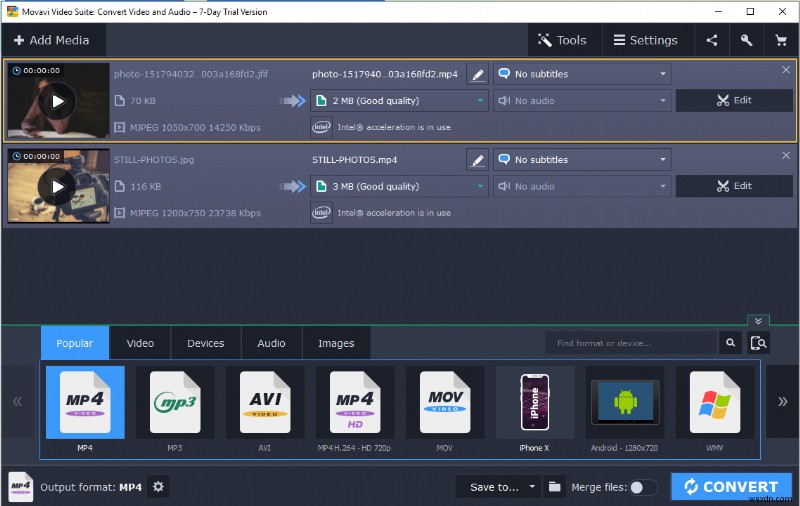Play the STILL-PHOTOS.jpg thumbnail preview
Image resolution: width=800 pixels, height=506 pixels.
point(58,187)
